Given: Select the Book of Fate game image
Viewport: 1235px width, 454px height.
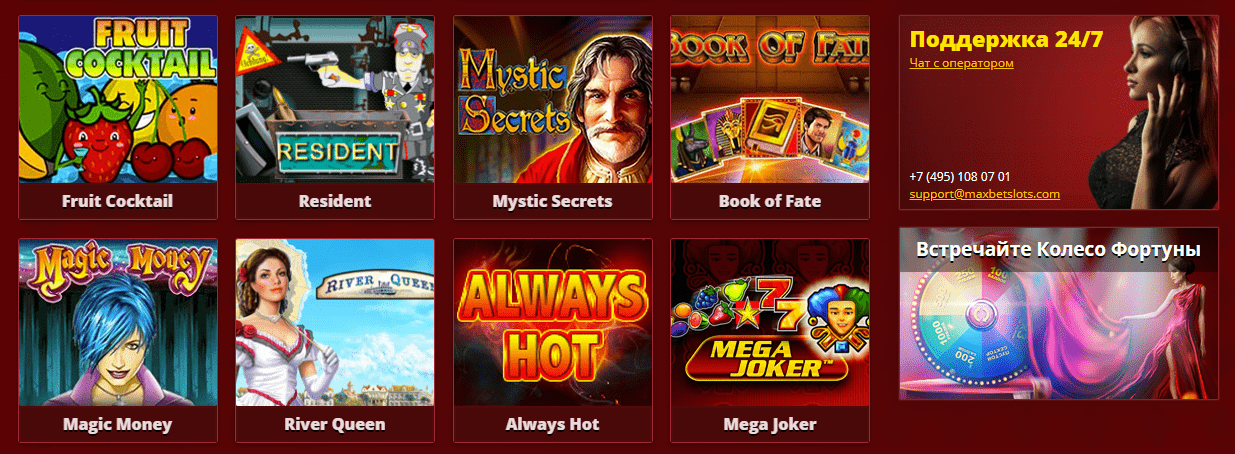Looking at the screenshot, I should click(770, 99).
